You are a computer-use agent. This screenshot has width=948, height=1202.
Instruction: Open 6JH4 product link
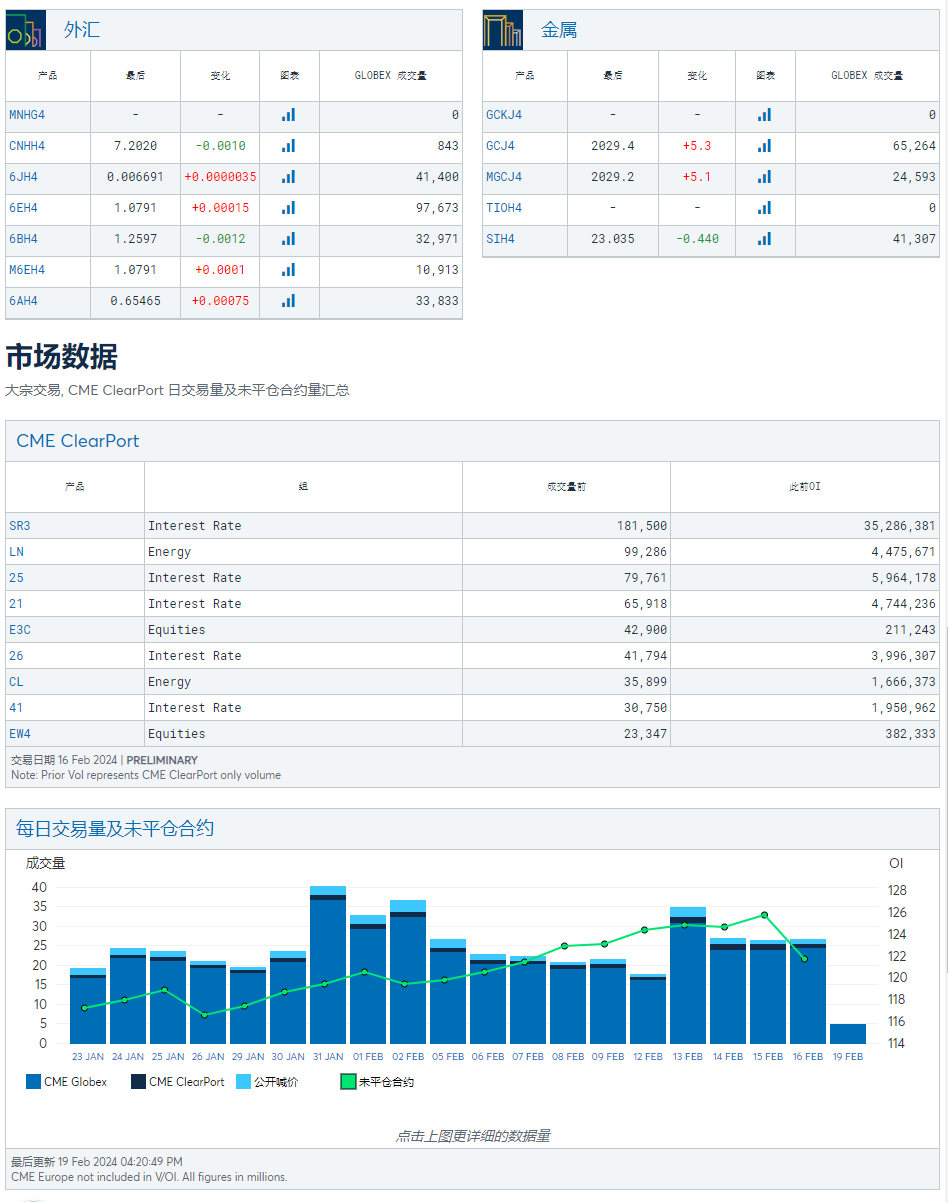(24, 177)
